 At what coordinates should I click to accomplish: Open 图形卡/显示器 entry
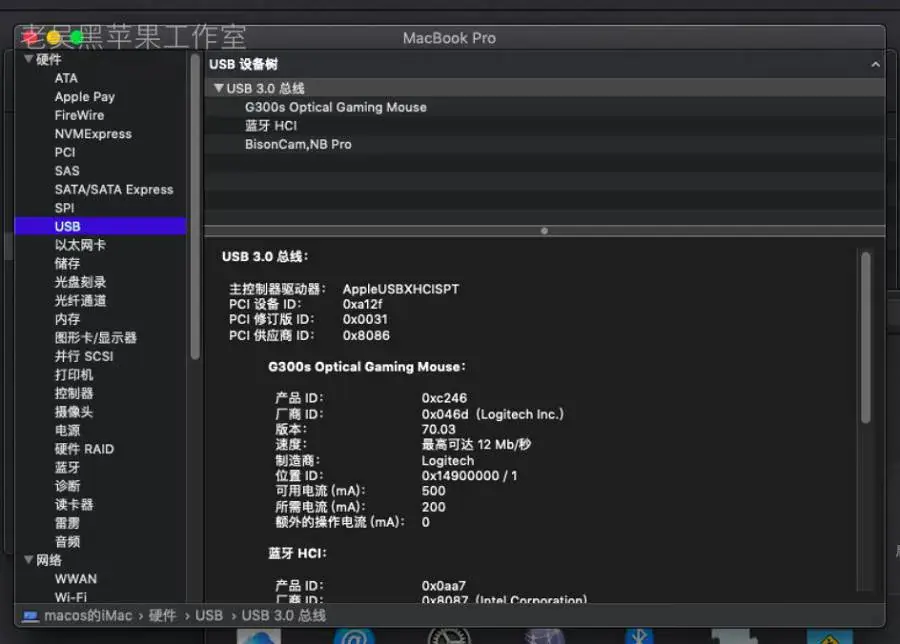click(95, 337)
